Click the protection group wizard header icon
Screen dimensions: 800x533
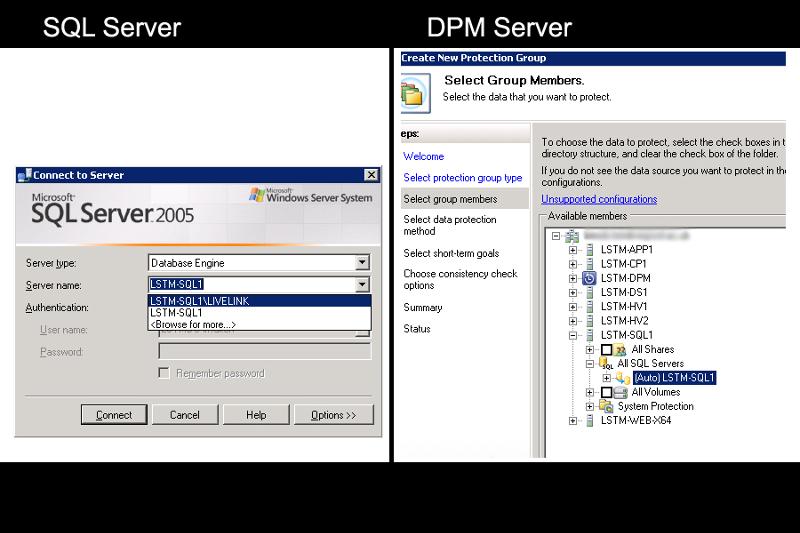(415, 93)
